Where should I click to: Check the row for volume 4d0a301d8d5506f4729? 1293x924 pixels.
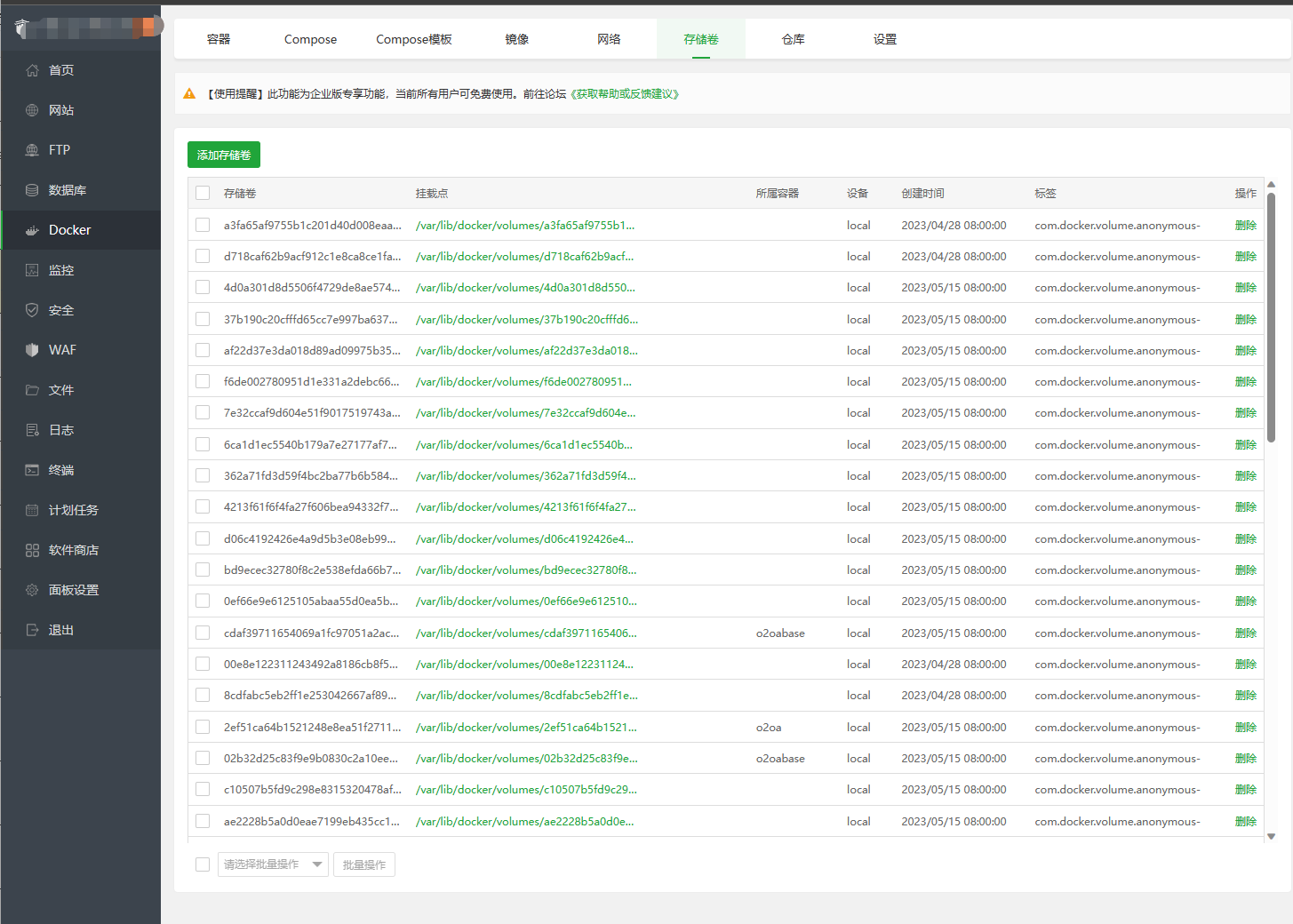tap(203, 287)
